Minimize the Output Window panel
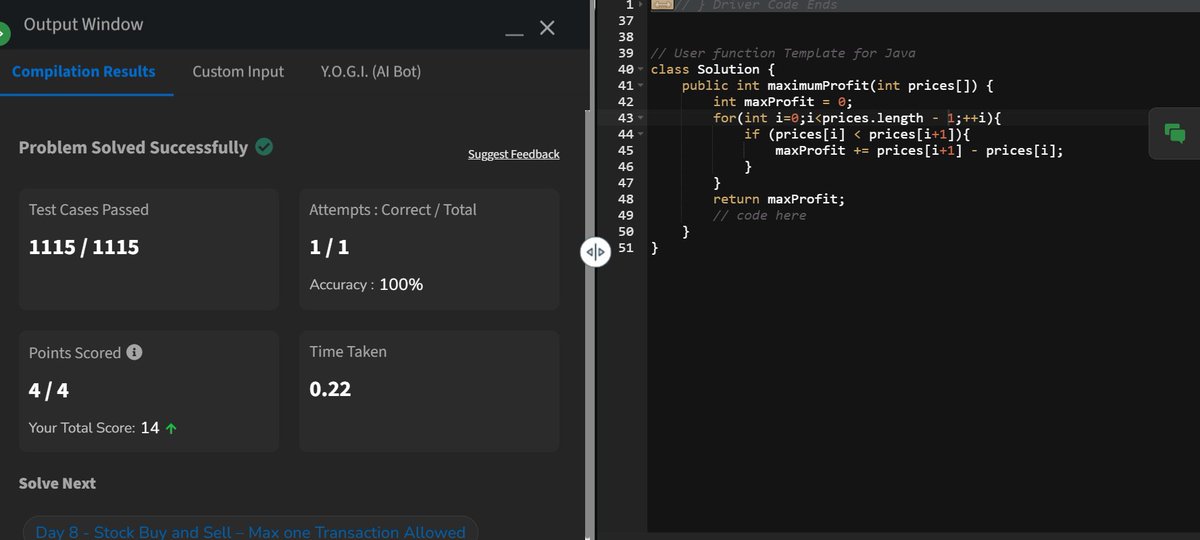 pyautogui.click(x=514, y=34)
